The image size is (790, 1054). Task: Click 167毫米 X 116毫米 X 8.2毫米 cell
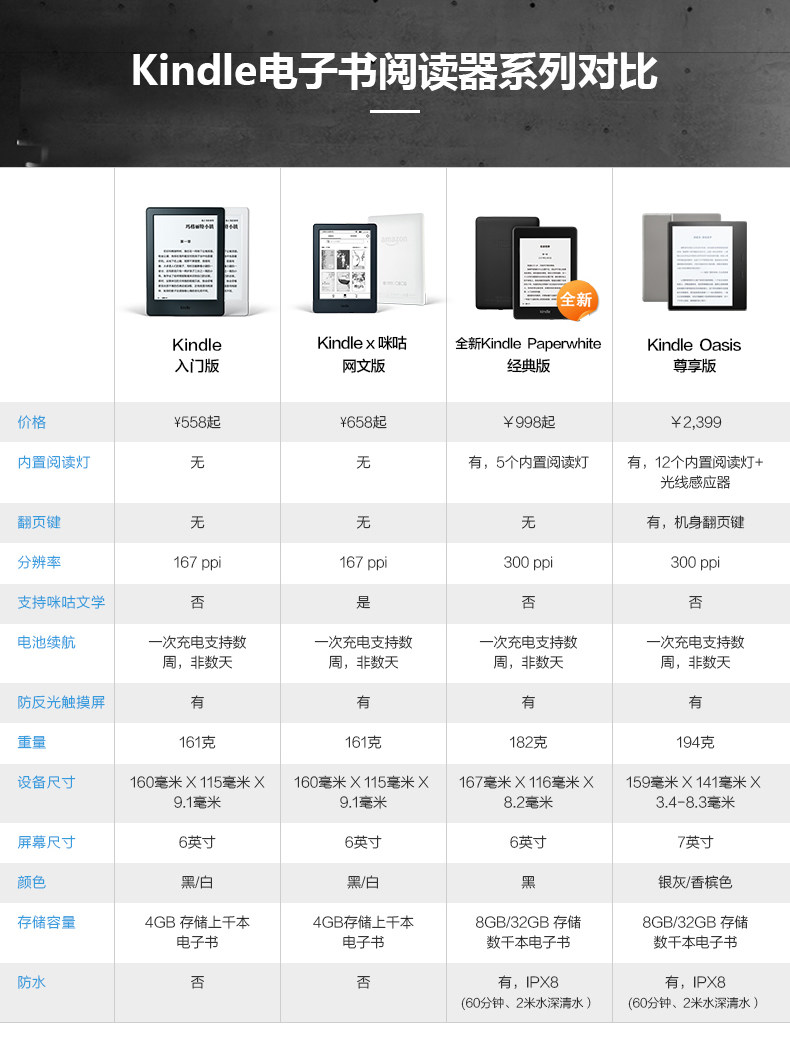[527, 792]
